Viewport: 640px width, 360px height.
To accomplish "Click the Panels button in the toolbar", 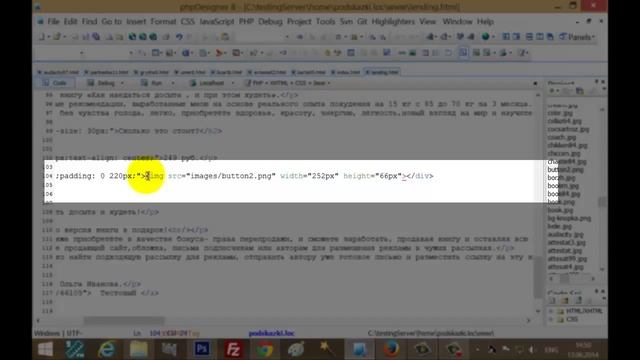I will point(576,37).
